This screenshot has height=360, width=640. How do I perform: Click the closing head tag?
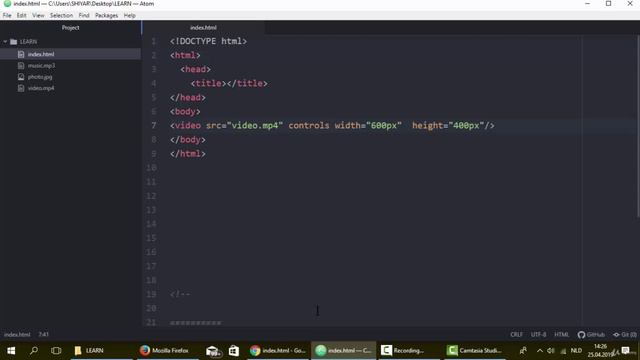[188, 97]
